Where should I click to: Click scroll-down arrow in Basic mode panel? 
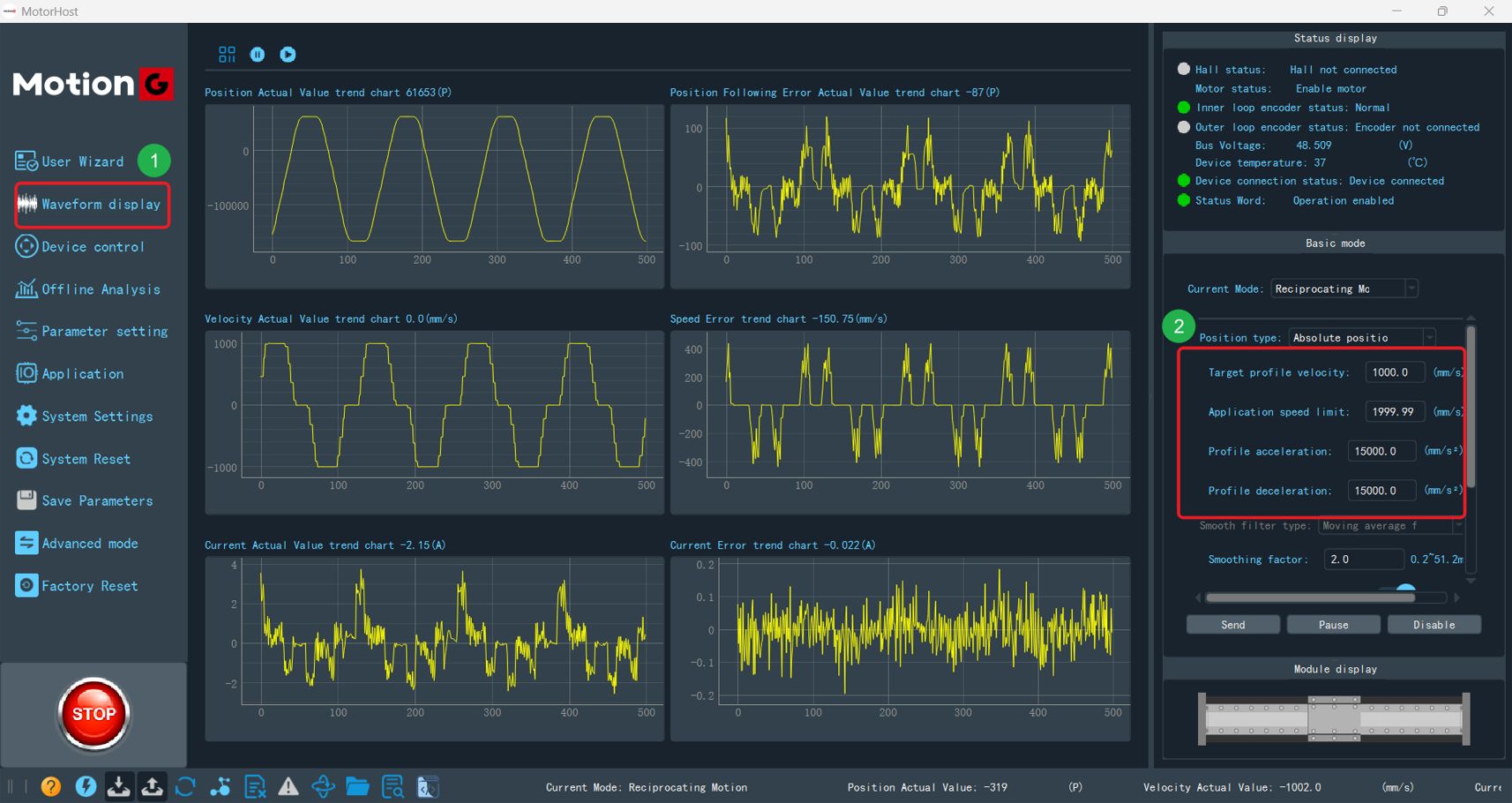pyautogui.click(x=1471, y=581)
